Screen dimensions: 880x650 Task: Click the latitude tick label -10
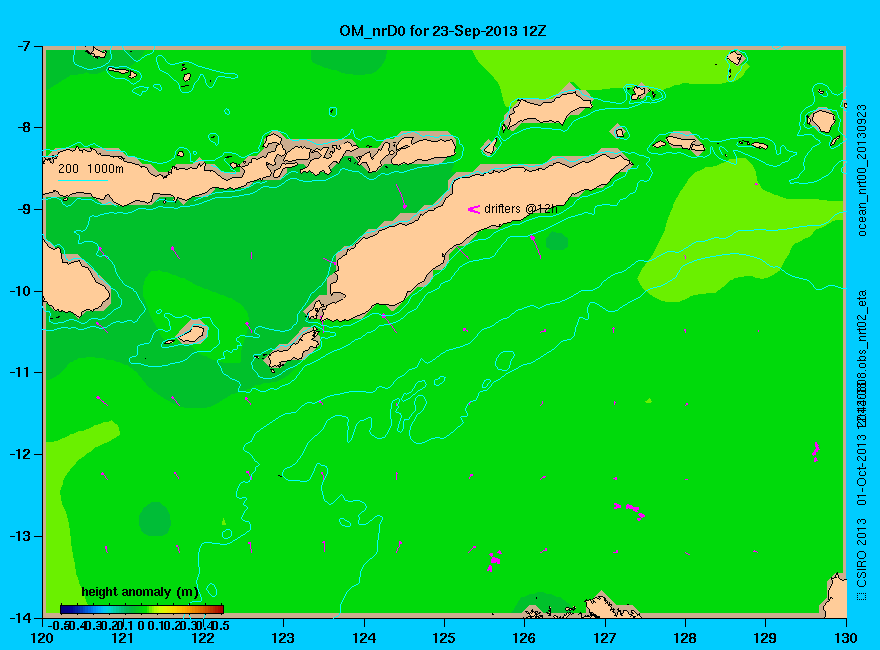click(x=20, y=291)
